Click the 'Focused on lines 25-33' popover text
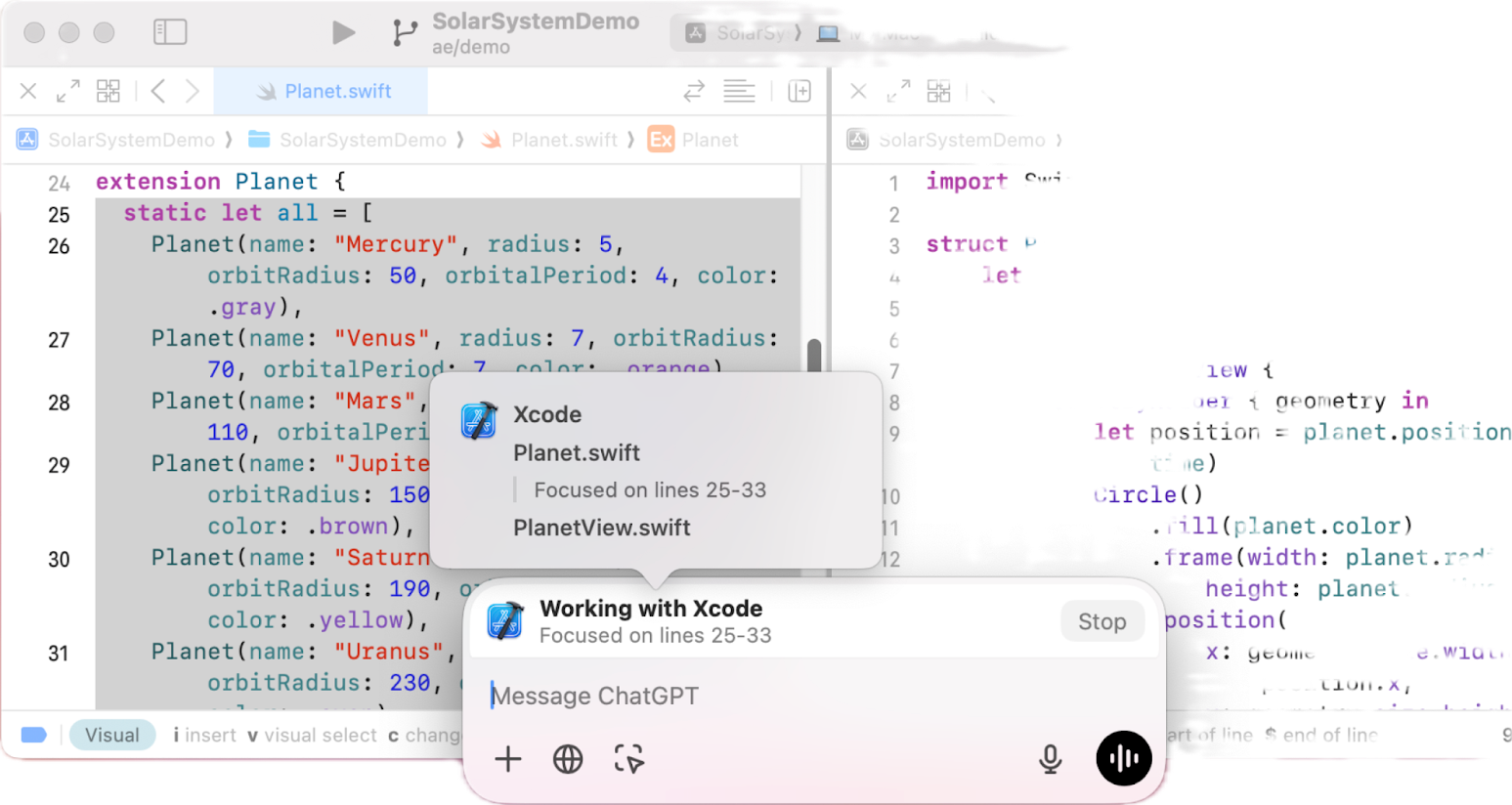The image size is (1512, 805). coord(650,490)
